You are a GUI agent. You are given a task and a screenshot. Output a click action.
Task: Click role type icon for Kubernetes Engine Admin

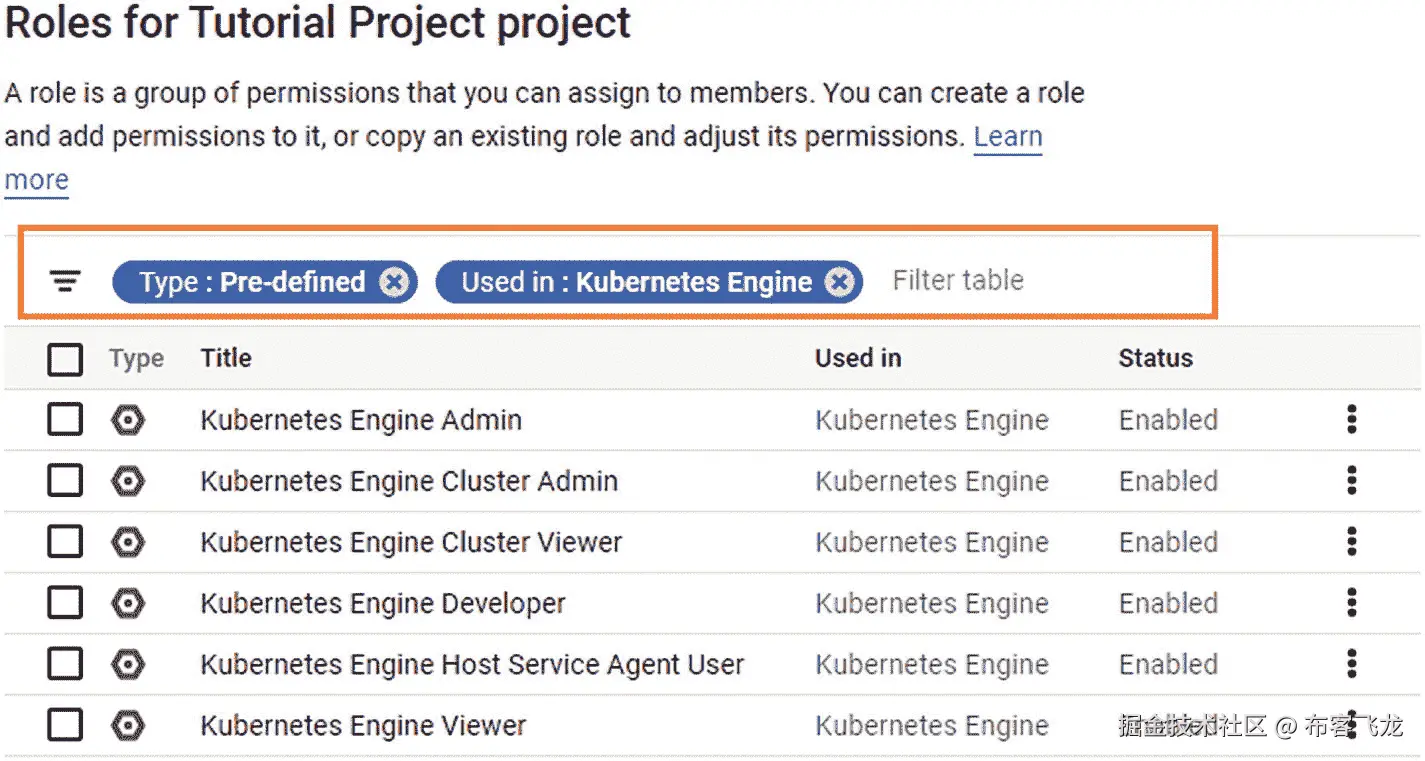(x=128, y=420)
